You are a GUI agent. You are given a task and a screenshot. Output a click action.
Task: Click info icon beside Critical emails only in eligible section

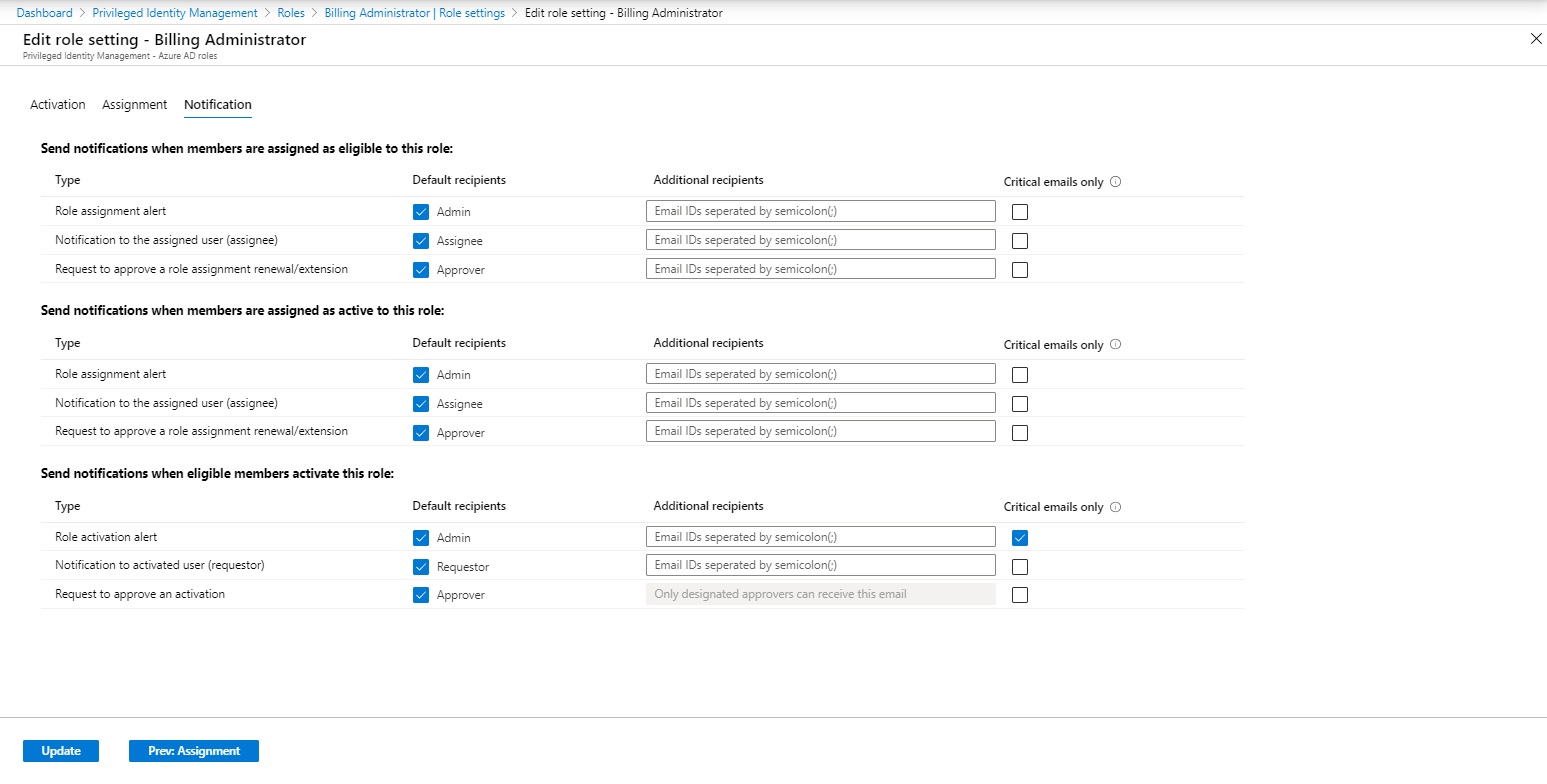(1116, 182)
